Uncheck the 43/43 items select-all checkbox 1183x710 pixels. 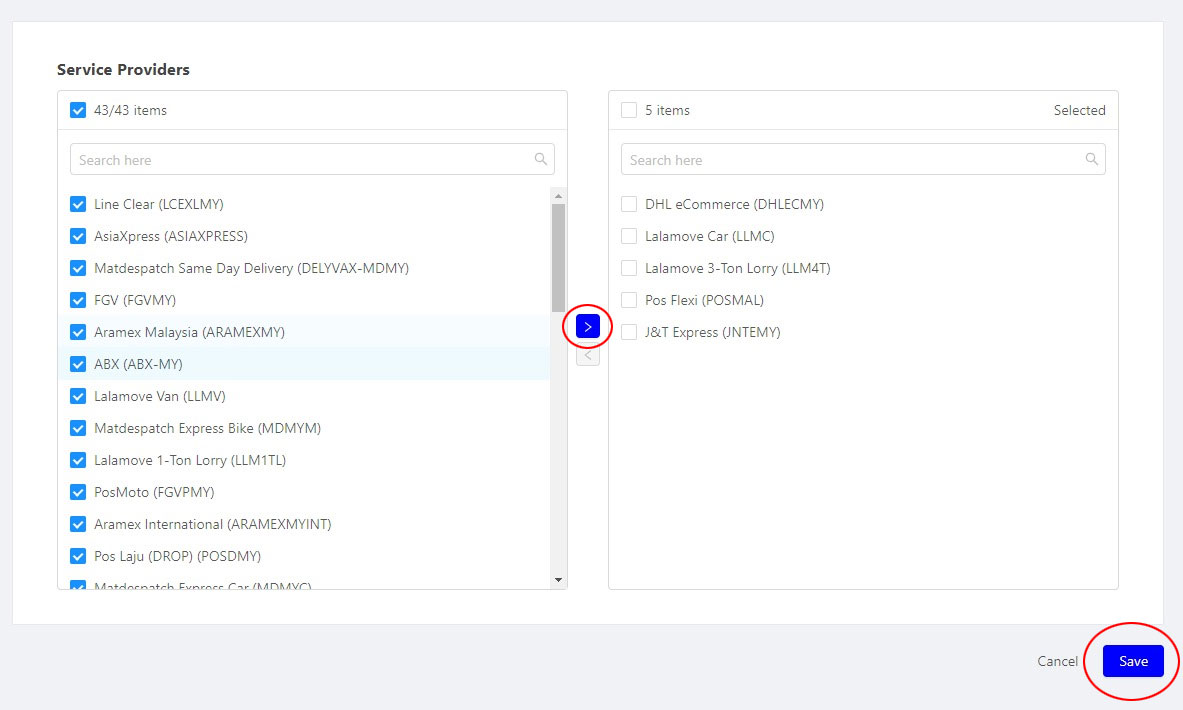(x=78, y=110)
